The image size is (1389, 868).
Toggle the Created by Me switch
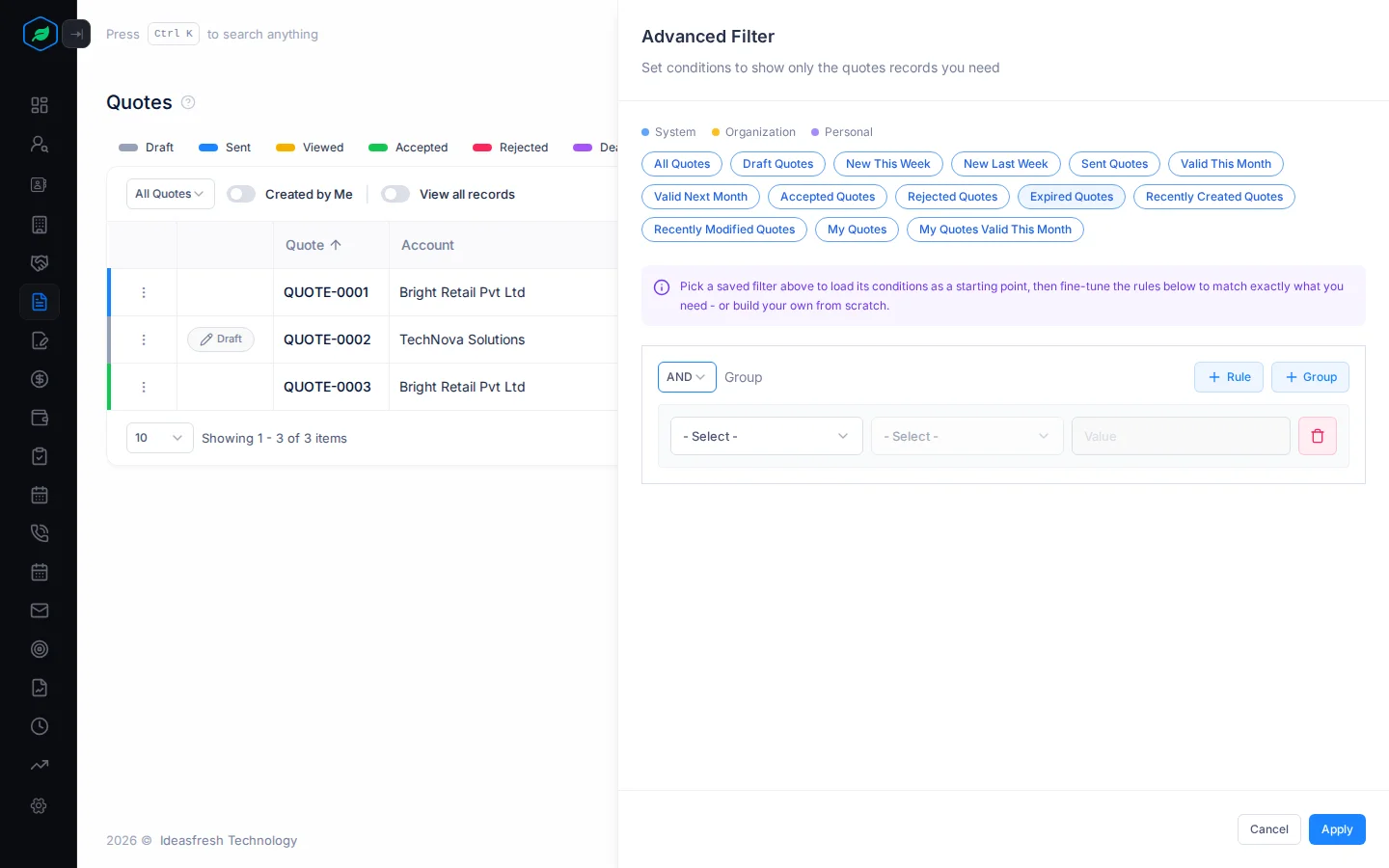click(241, 194)
